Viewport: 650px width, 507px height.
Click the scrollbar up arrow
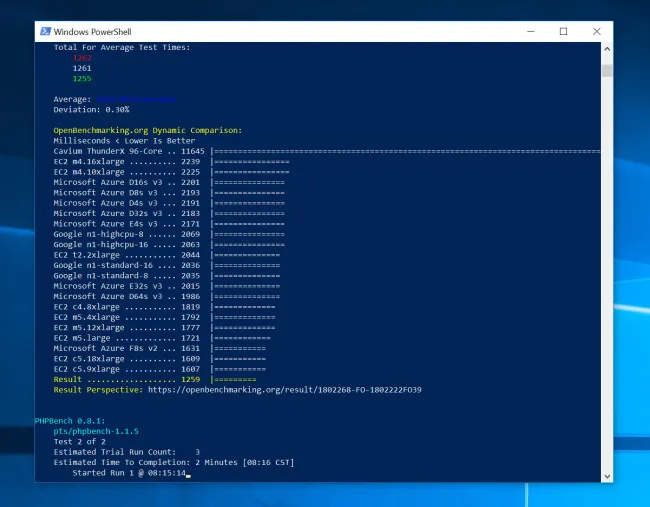607,49
